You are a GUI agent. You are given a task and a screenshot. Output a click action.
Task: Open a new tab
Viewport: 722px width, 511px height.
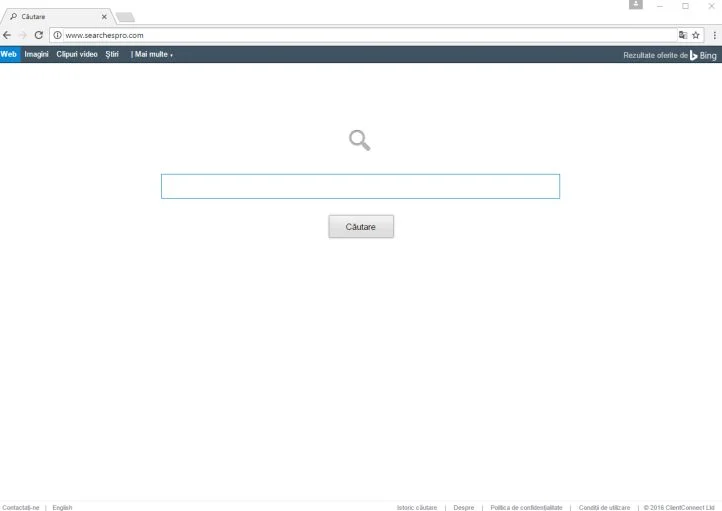(125, 17)
